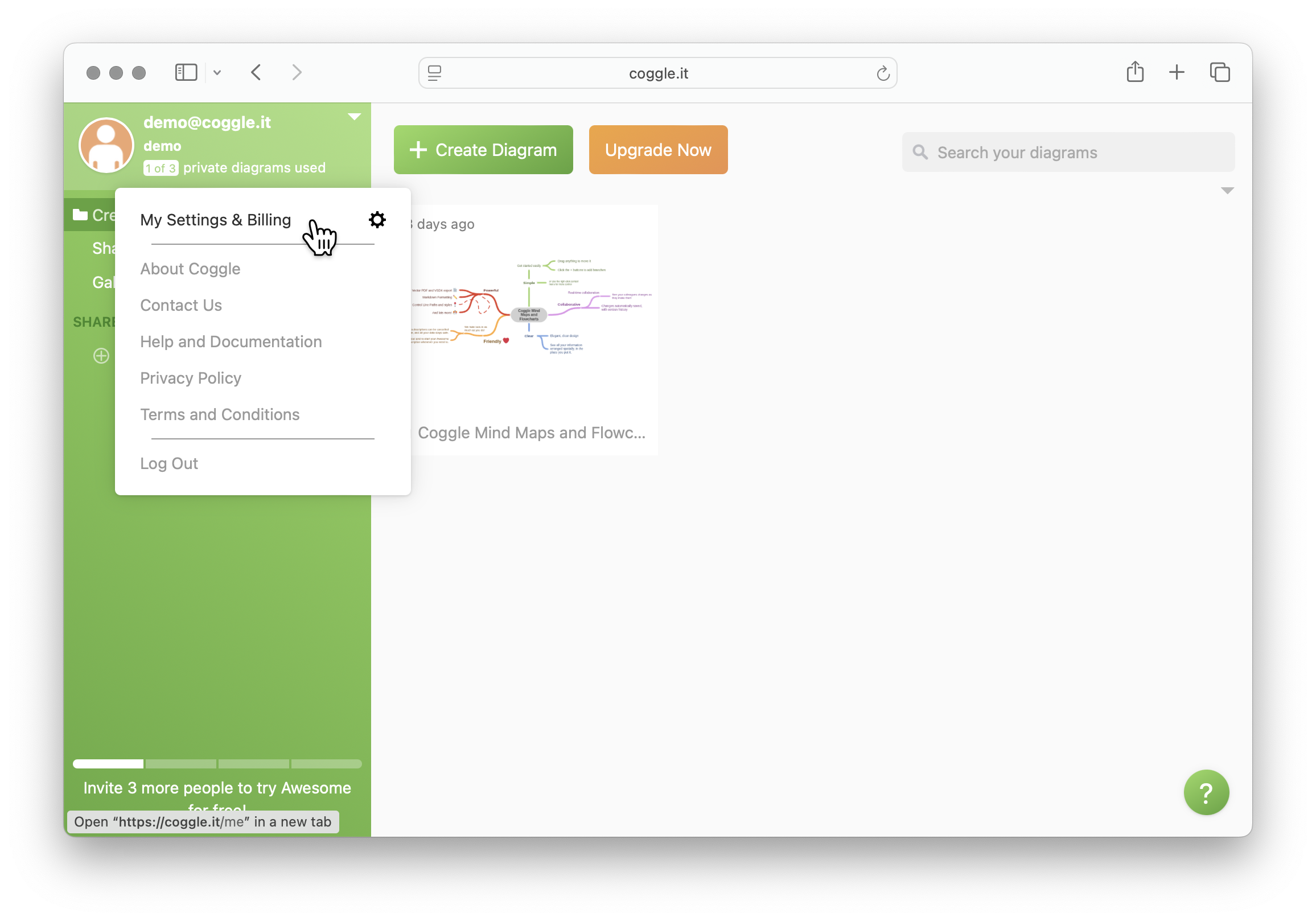
Task: Click the reload page icon
Action: click(883, 73)
